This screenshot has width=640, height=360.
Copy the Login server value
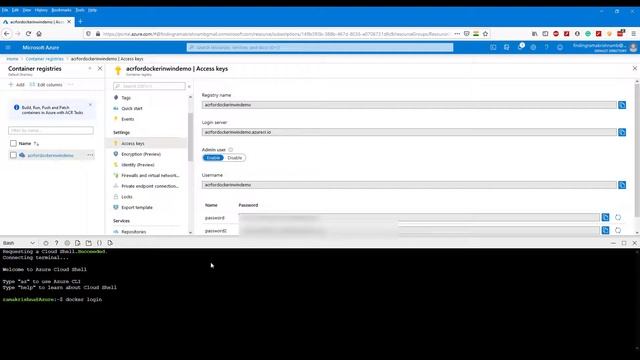622,132
